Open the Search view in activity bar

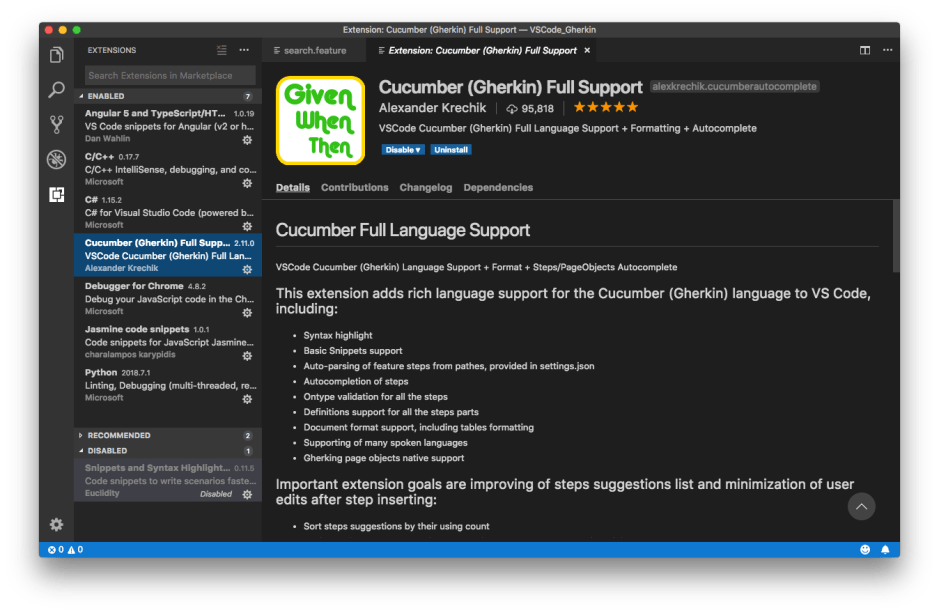pyautogui.click(x=57, y=90)
